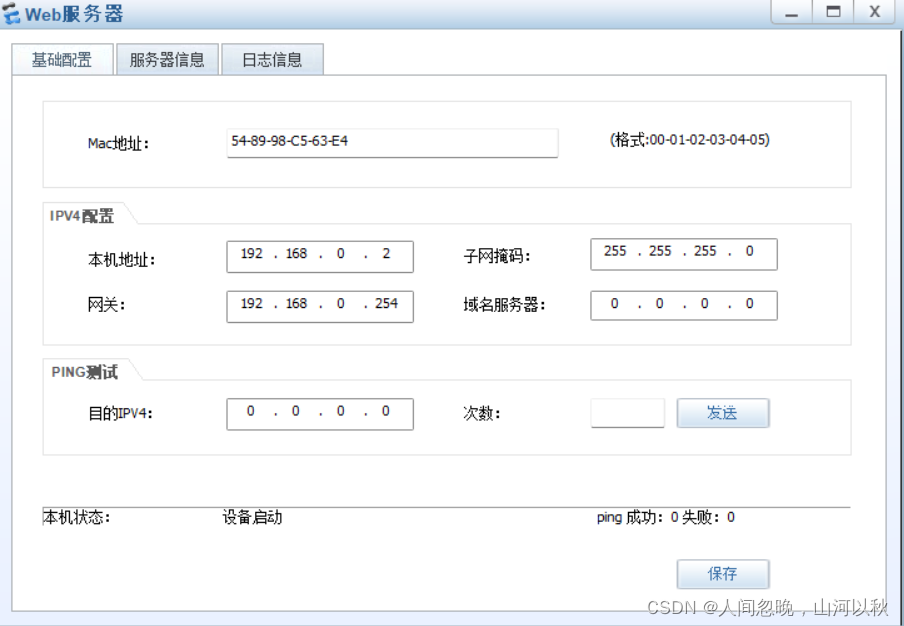Save configuration with the 保存 button
904x626 pixels.
(722, 574)
